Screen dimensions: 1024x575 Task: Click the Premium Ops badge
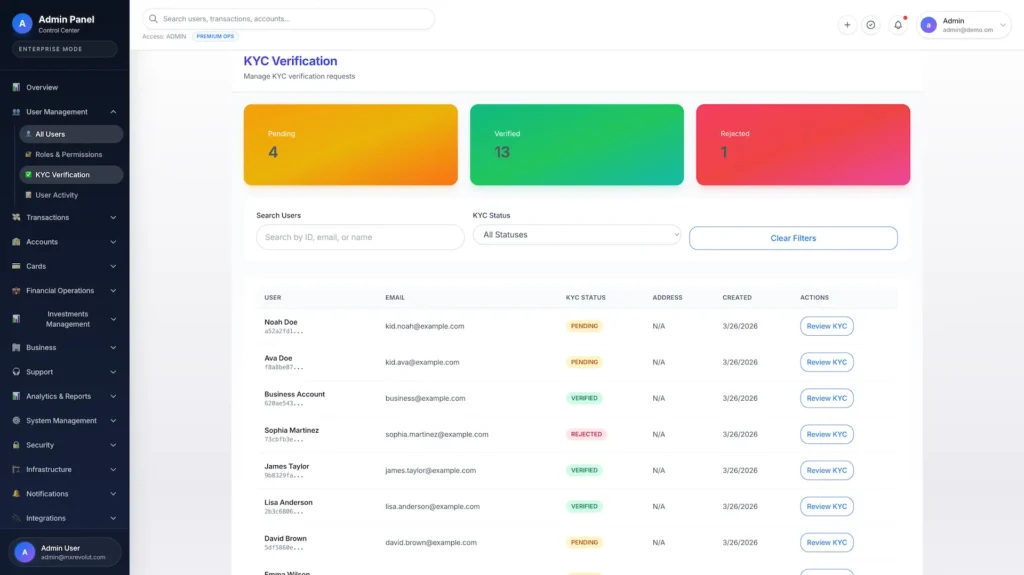215,37
